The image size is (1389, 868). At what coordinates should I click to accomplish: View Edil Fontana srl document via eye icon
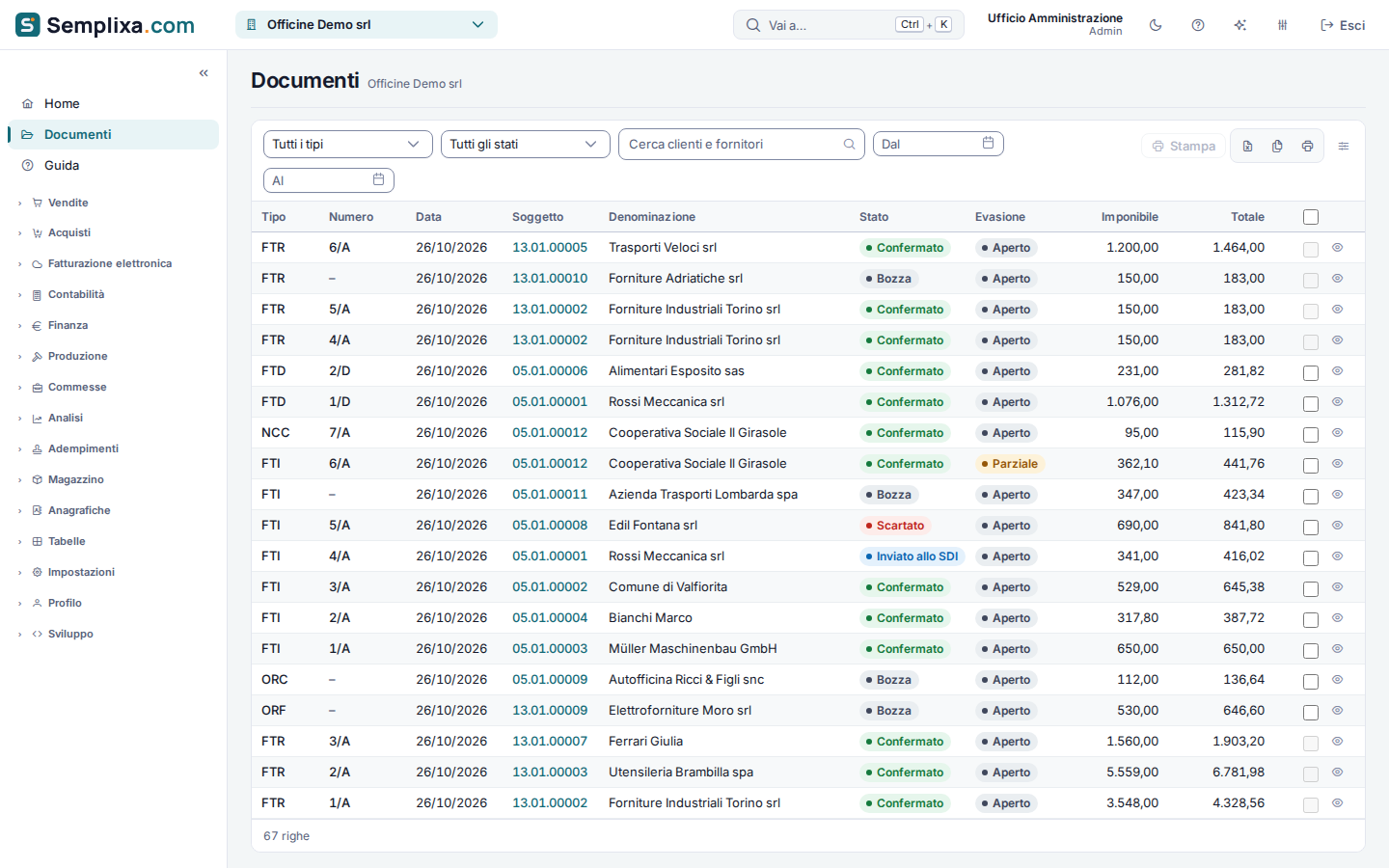[x=1338, y=526]
